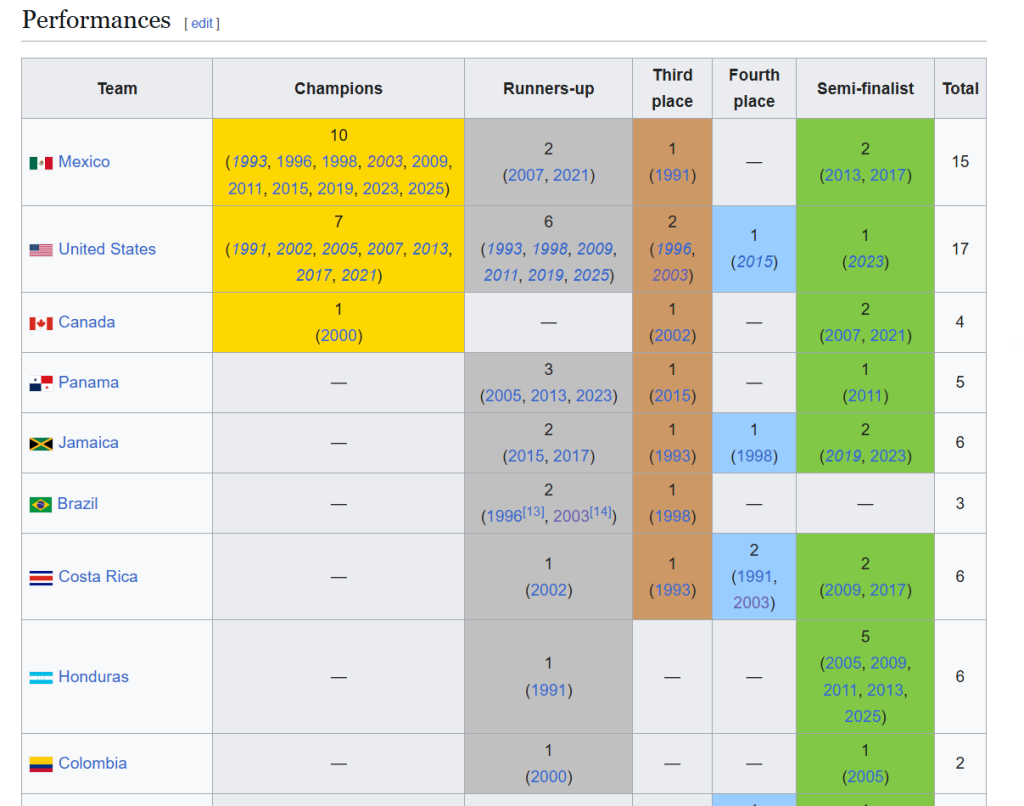
Task: Open 2002 in United States Champions cell
Action: [x=295, y=249]
